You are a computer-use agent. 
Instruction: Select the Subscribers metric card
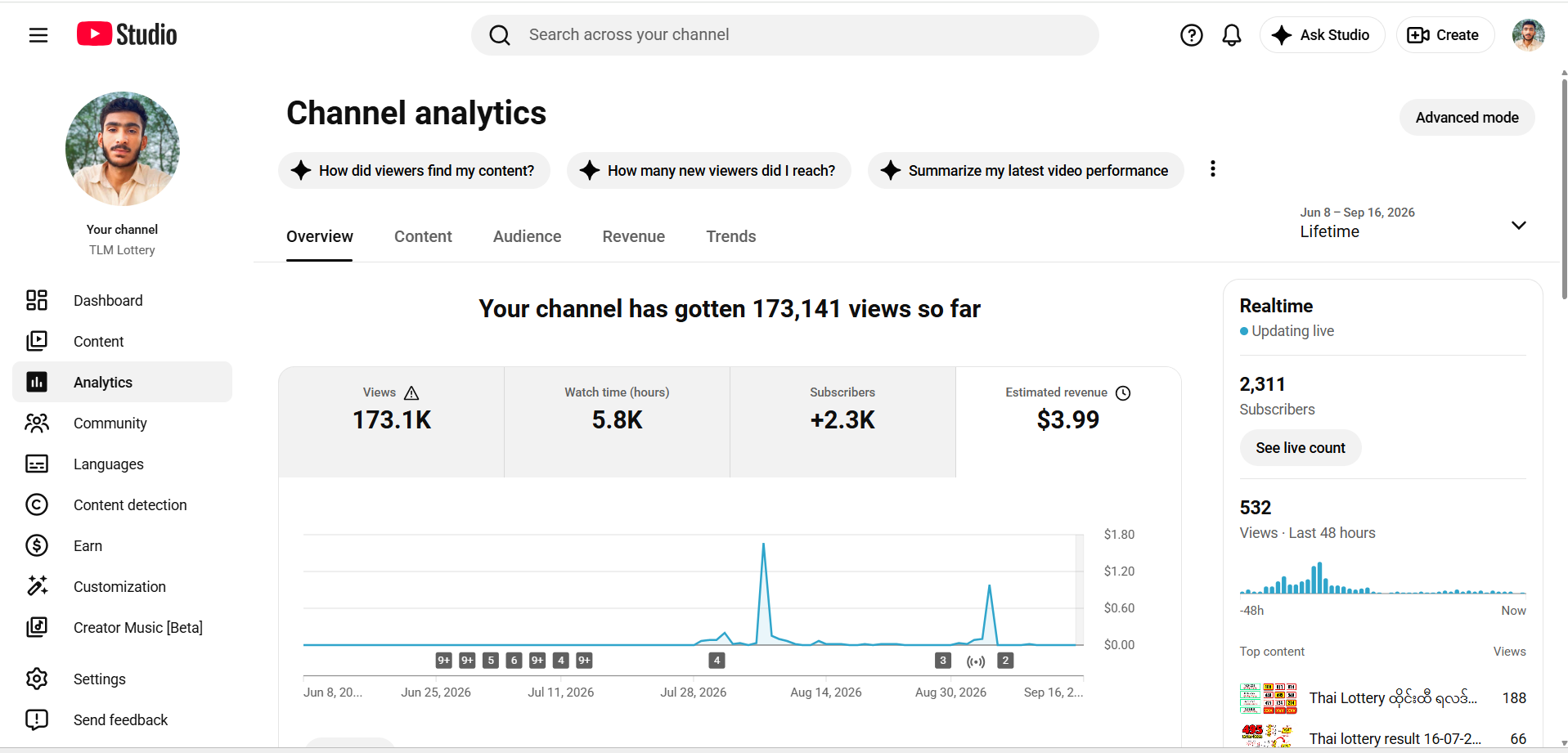[843, 422]
